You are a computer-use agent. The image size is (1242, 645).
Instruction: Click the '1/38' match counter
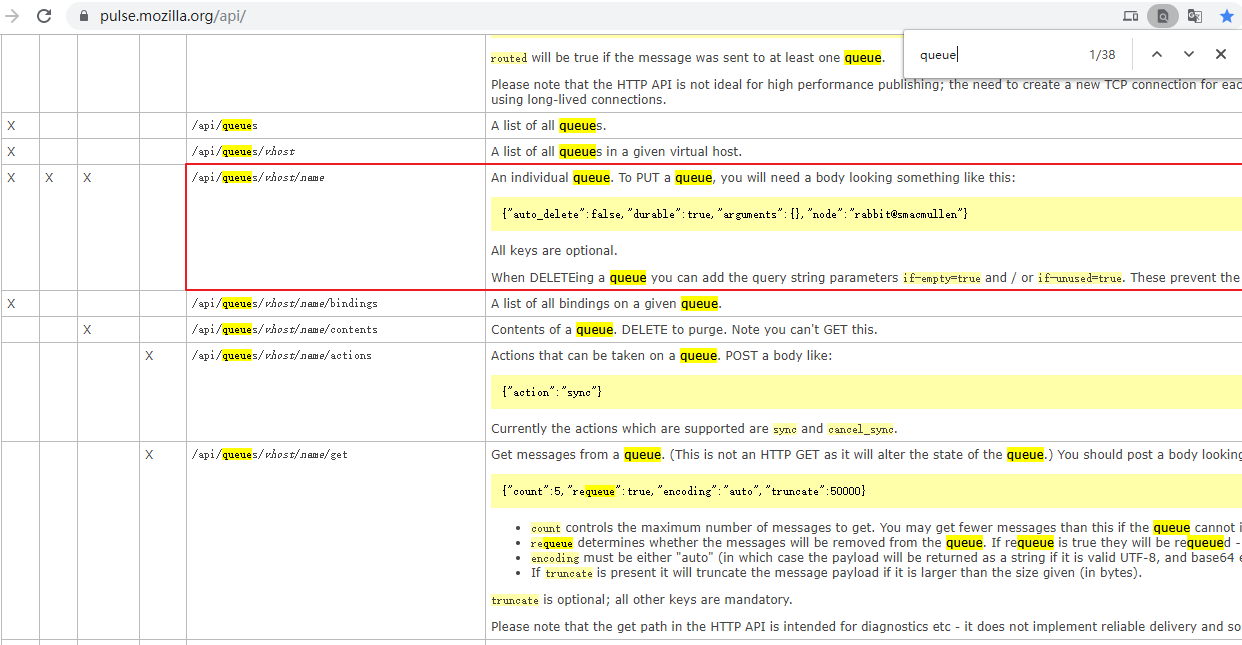pos(1102,55)
